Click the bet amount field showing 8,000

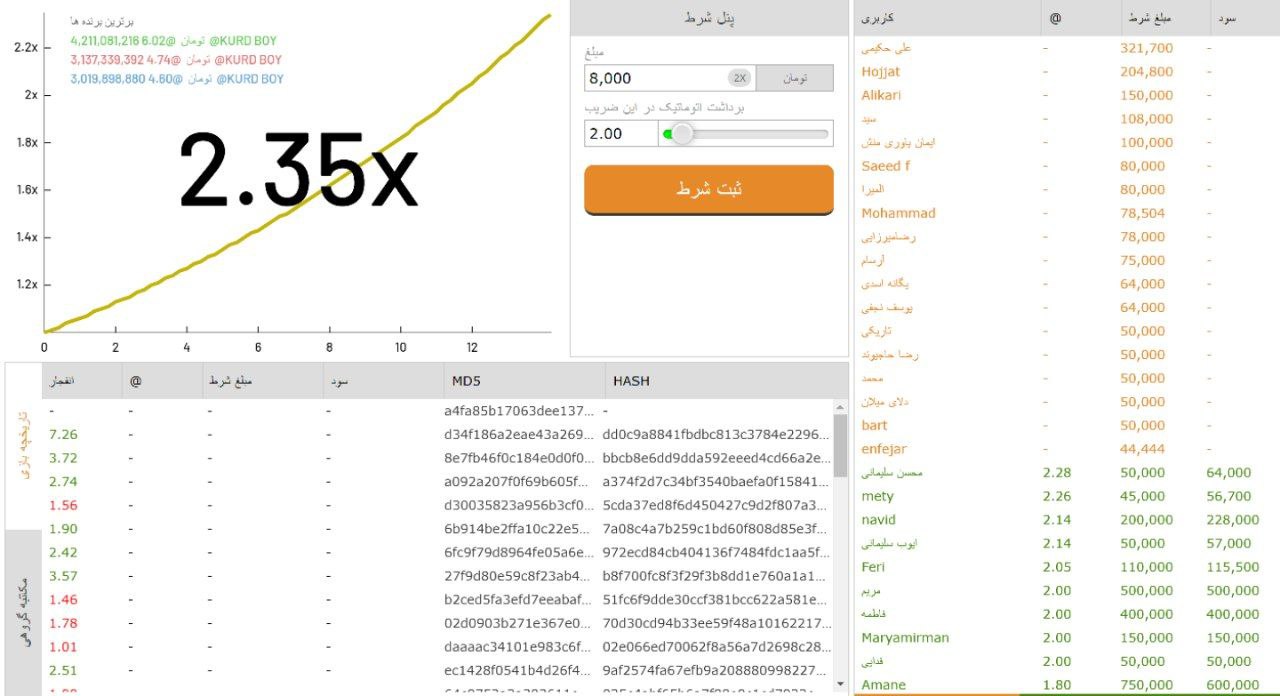coord(655,78)
